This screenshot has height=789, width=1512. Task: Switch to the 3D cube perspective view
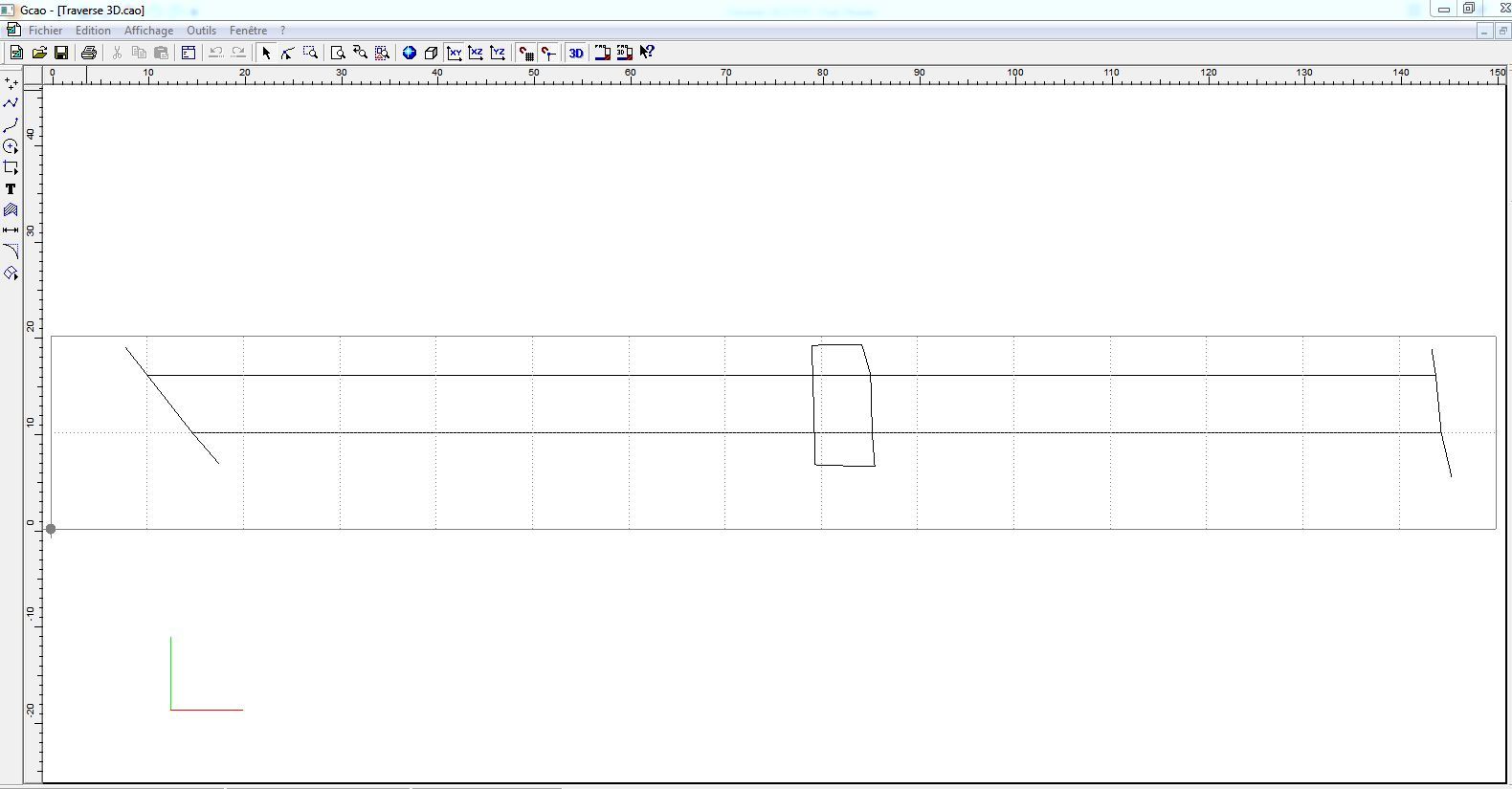(x=432, y=53)
